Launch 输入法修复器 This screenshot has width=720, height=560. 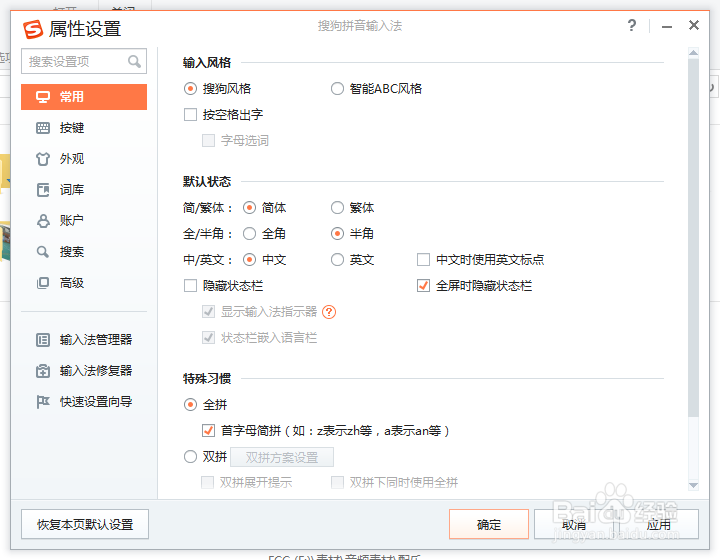click(84, 371)
